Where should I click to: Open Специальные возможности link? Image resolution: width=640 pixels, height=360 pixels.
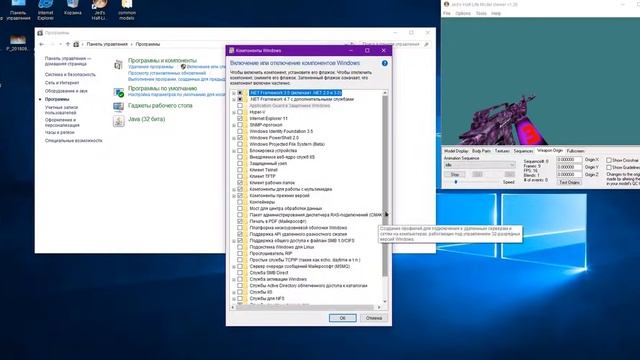point(73,140)
